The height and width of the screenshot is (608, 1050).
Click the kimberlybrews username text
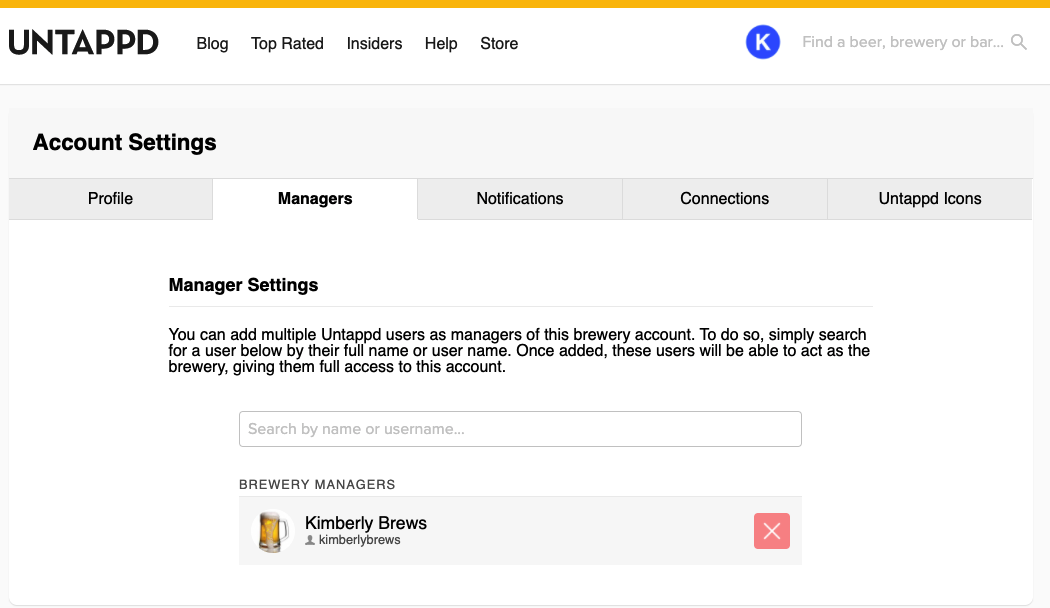click(359, 540)
